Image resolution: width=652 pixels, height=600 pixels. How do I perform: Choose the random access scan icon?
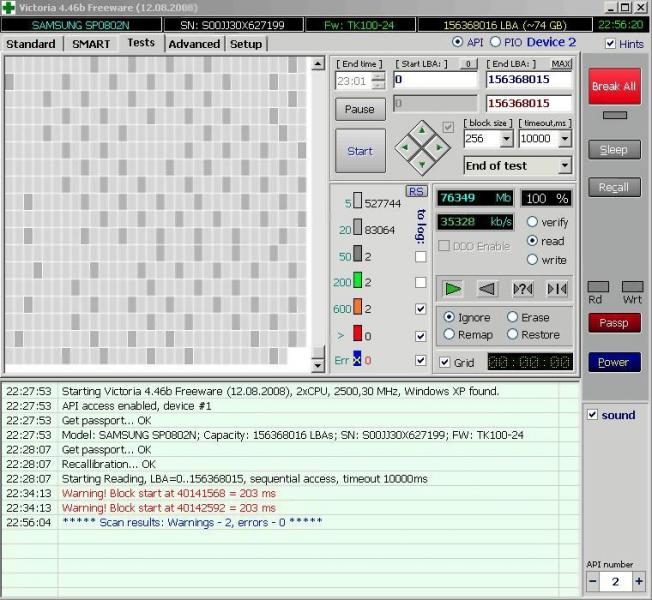(x=522, y=289)
